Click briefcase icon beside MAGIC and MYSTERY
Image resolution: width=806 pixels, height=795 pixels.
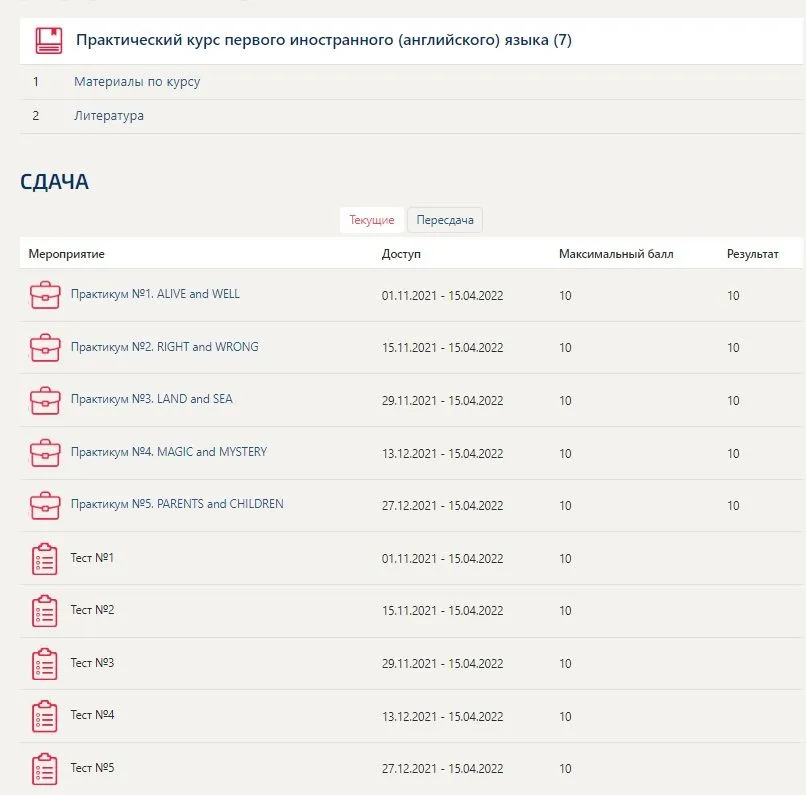[45, 453]
